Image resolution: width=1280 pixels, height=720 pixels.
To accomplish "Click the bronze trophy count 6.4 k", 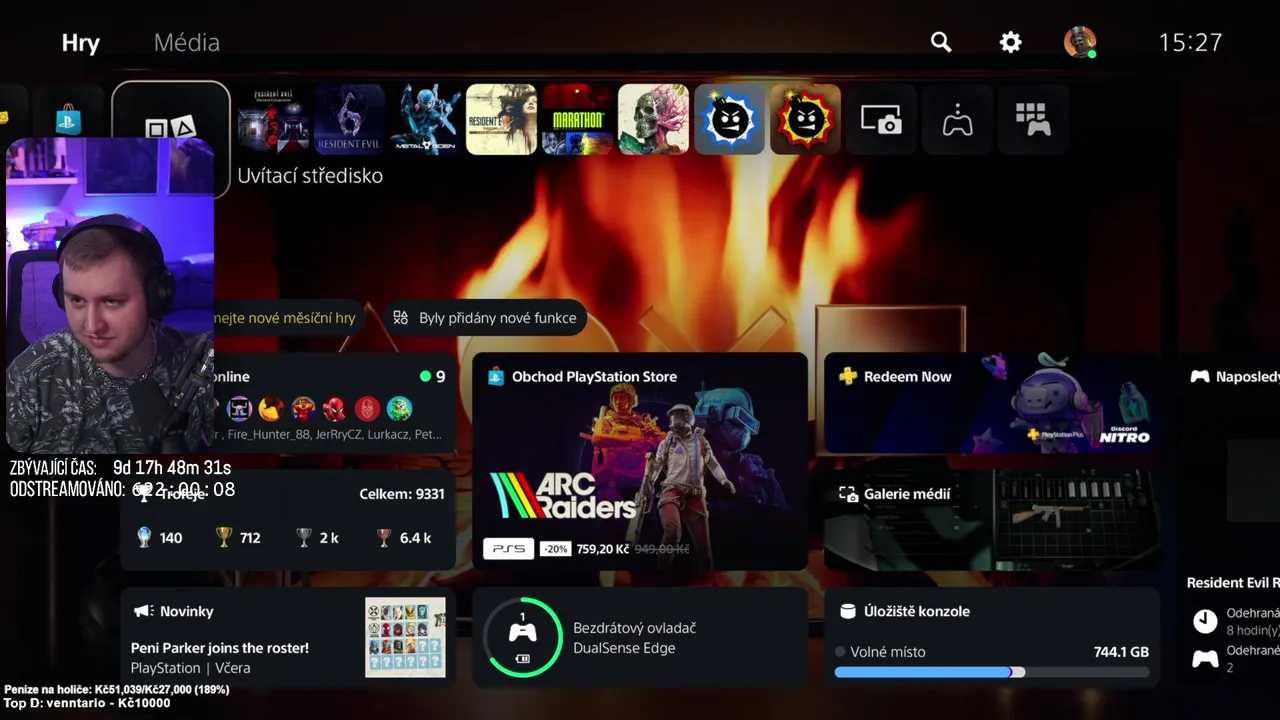I will coord(403,538).
